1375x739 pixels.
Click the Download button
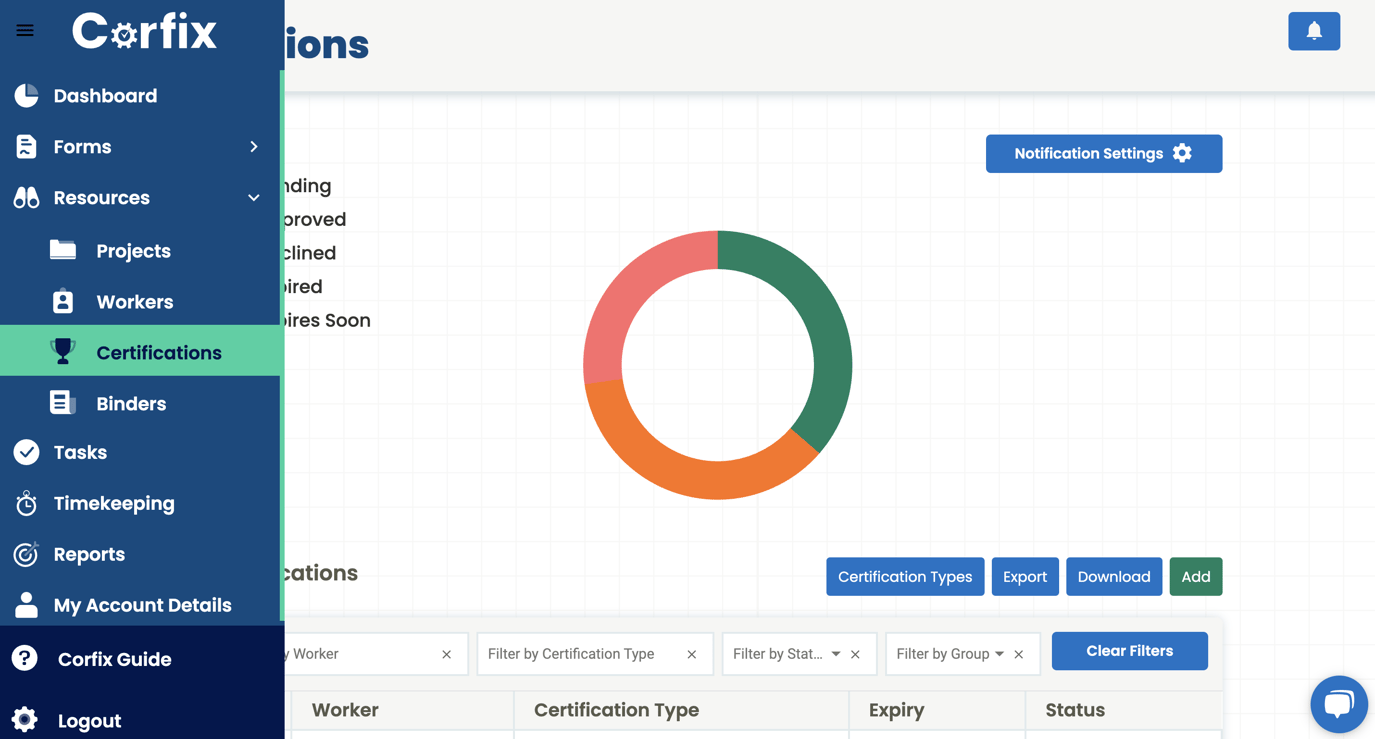tap(1114, 577)
